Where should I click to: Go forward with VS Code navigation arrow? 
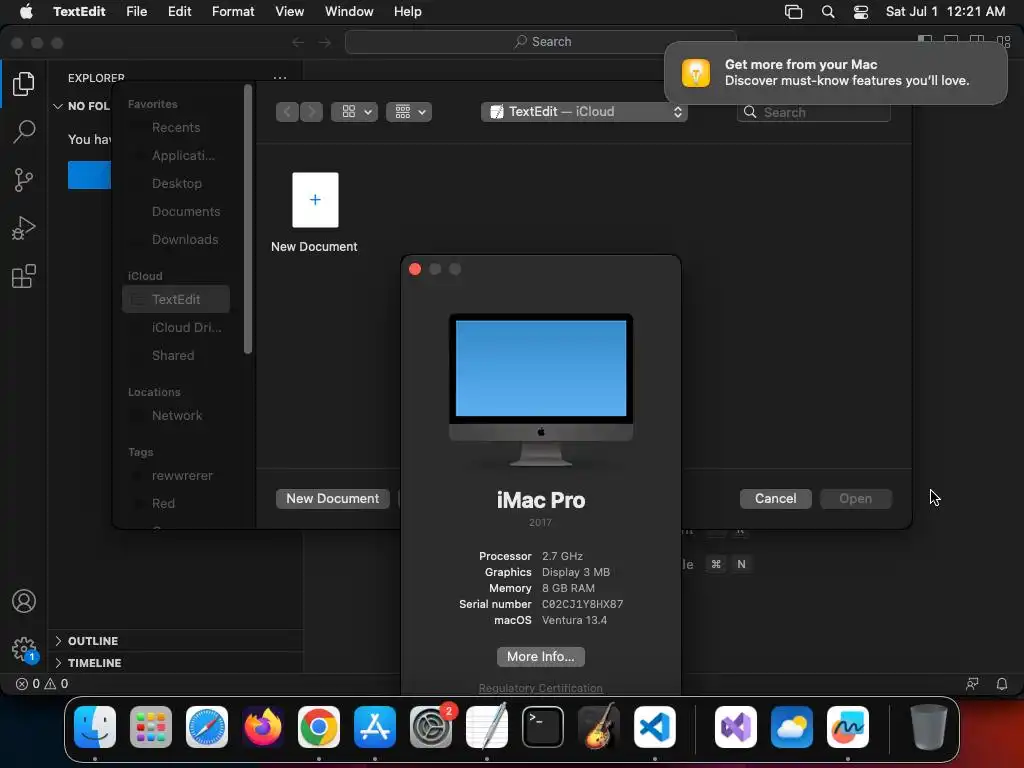pos(325,42)
